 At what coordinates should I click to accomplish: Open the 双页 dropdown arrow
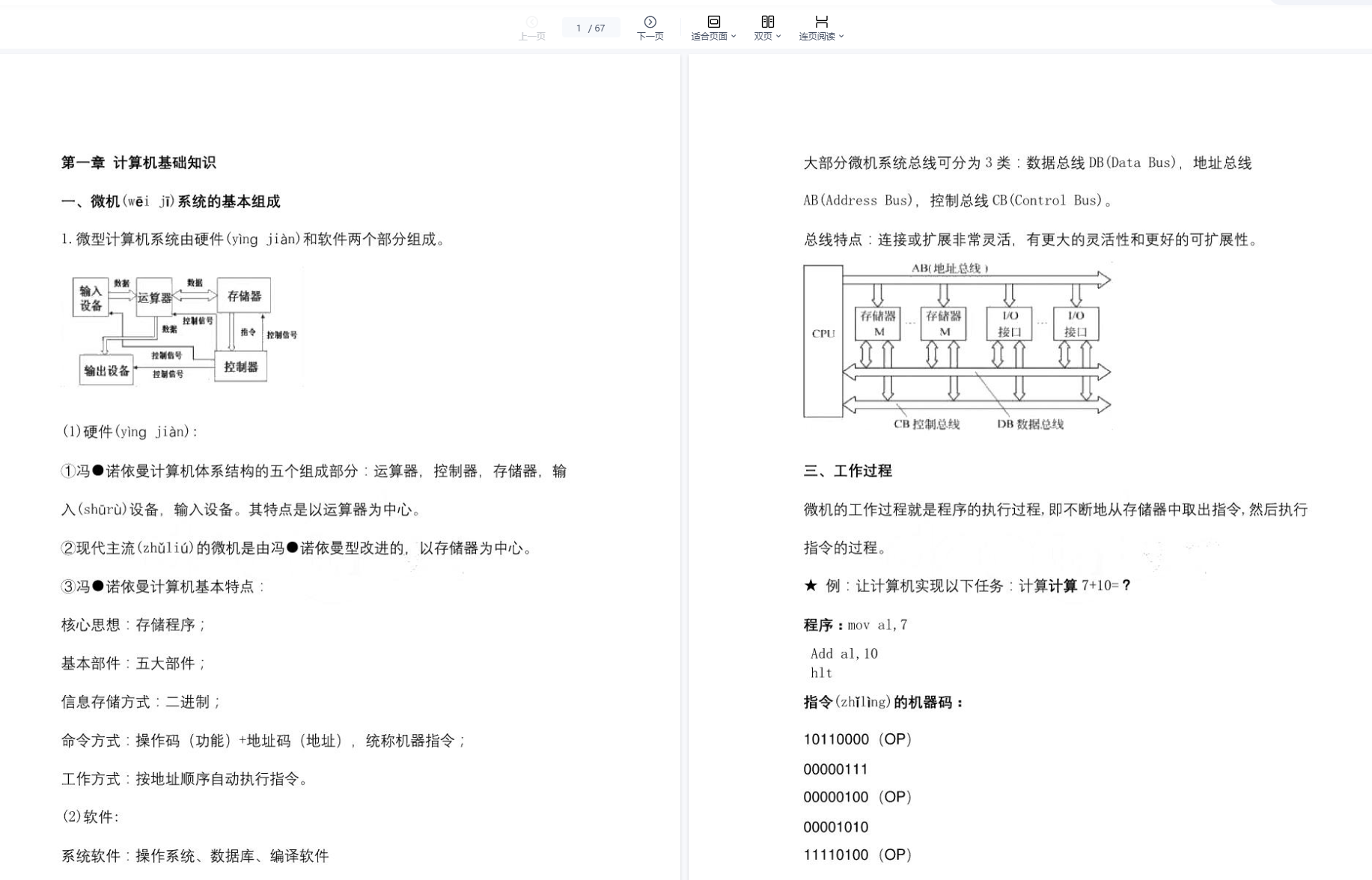pos(778,37)
